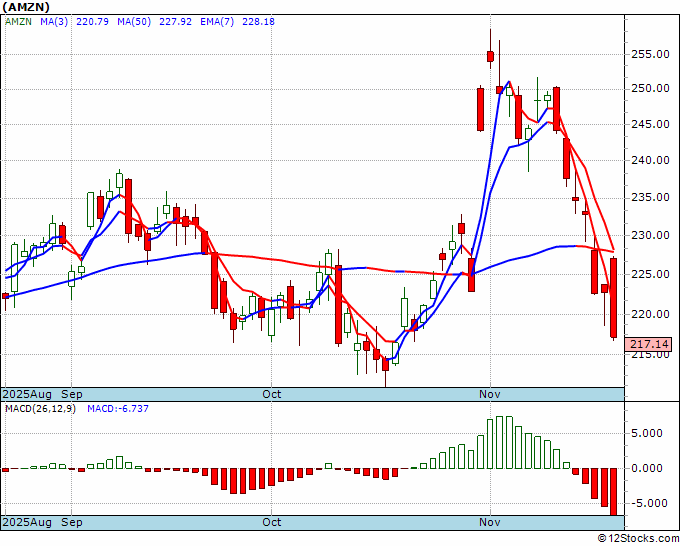
Task: Click the 5.000 MACD axis label
Action: pyautogui.click(x=649, y=433)
